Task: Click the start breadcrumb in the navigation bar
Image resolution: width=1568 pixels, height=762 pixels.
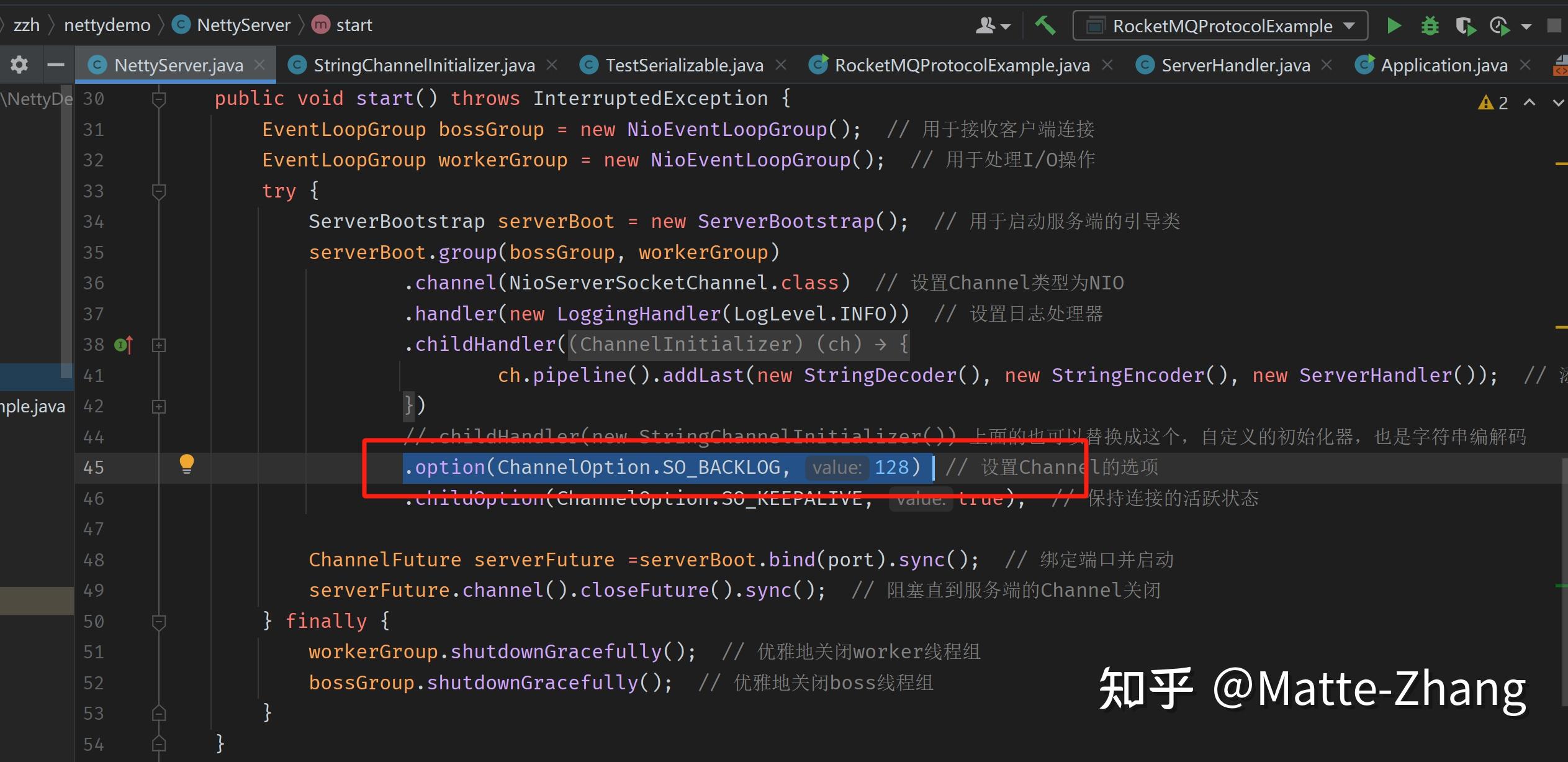Action: [x=354, y=24]
